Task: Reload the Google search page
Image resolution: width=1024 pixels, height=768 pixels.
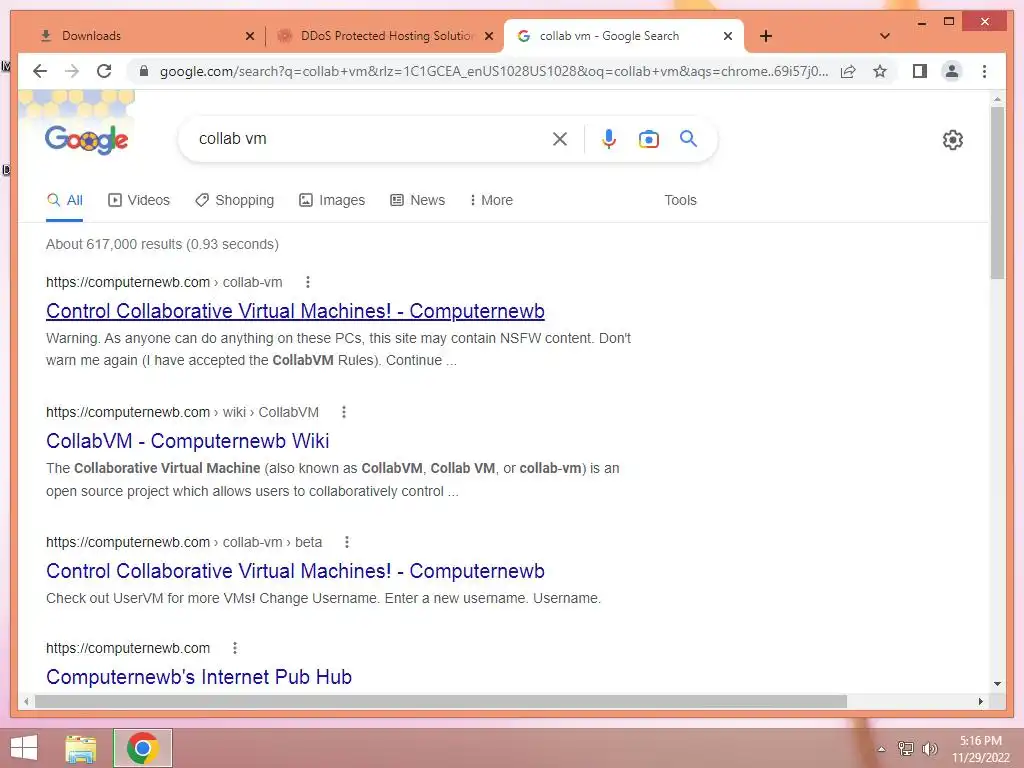Action: 104,71
